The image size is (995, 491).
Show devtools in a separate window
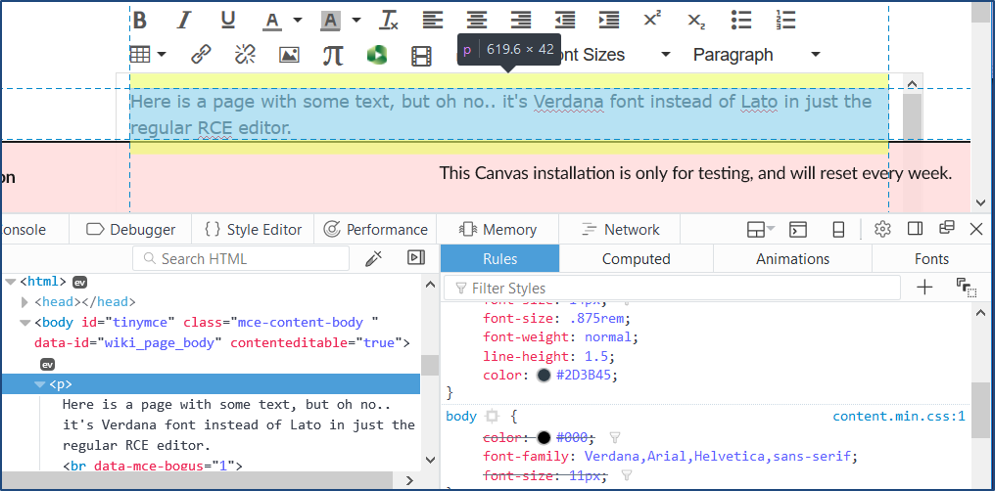[947, 228]
